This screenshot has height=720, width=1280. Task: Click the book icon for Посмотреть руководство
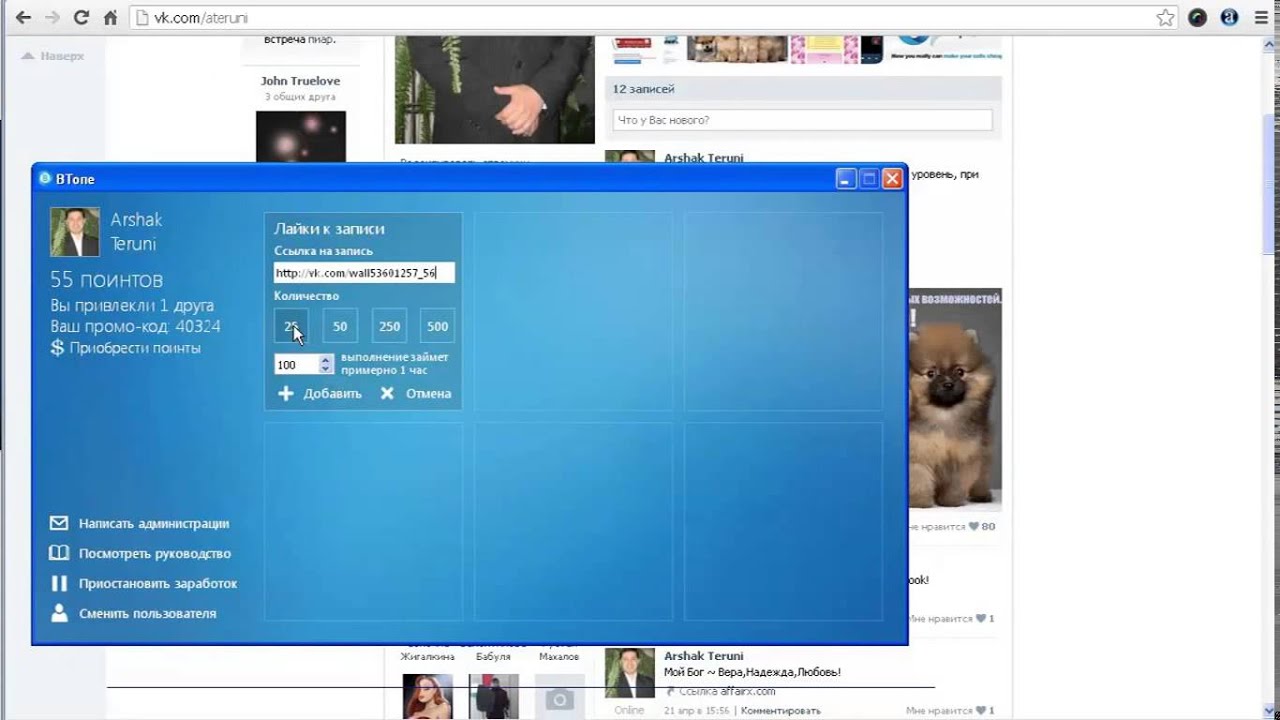pos(59,553)
